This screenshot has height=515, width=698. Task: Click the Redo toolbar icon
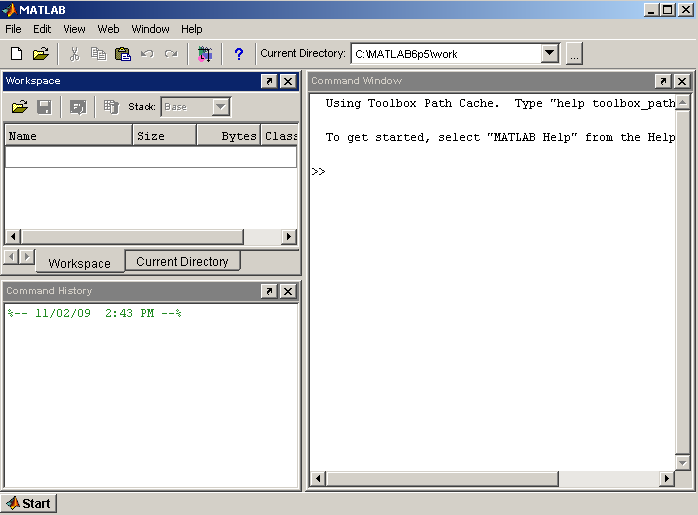pyautogui.click(x=171, y=54)
